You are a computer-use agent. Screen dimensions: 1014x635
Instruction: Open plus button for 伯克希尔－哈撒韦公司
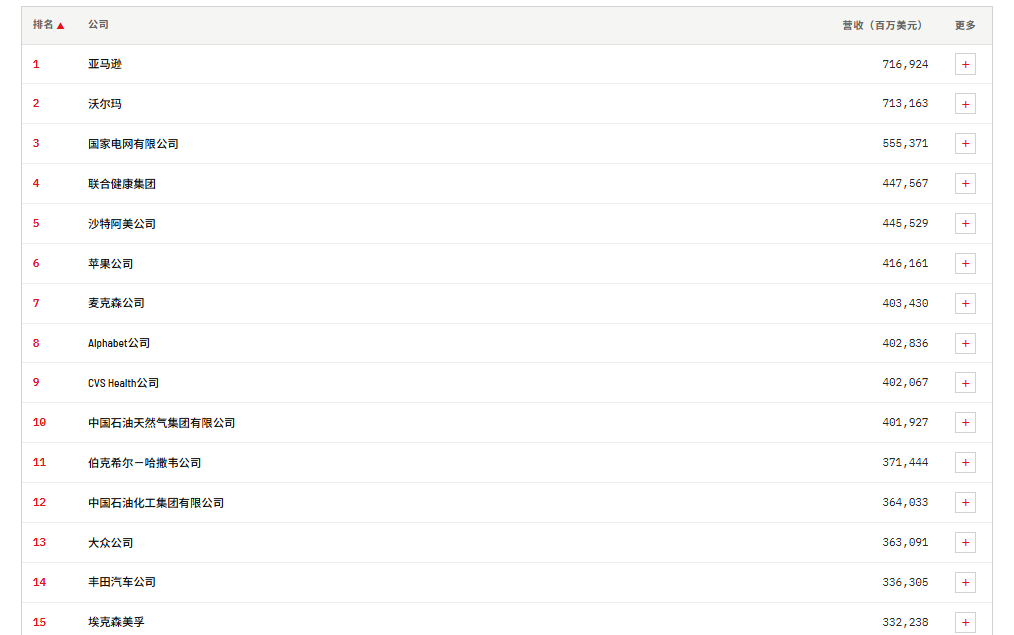[965, 462]
